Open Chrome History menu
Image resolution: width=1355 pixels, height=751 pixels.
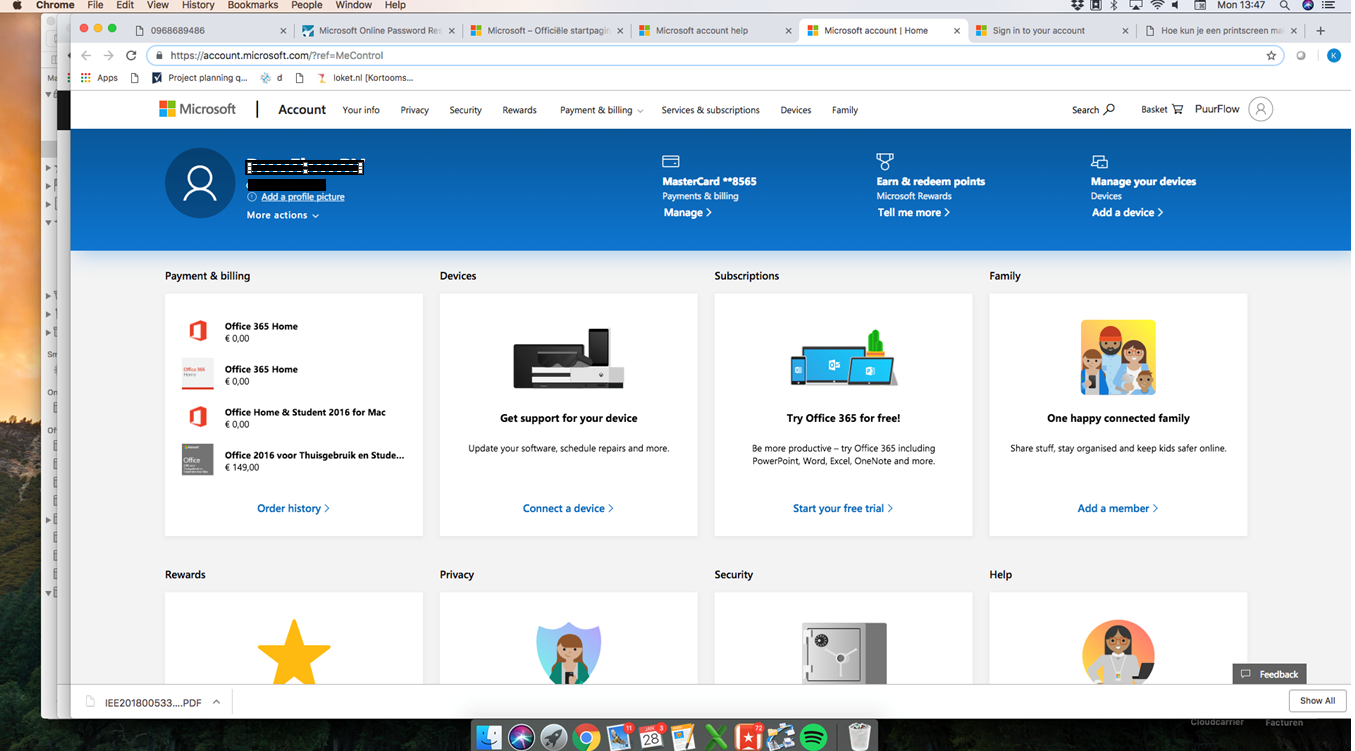(198, 6)
